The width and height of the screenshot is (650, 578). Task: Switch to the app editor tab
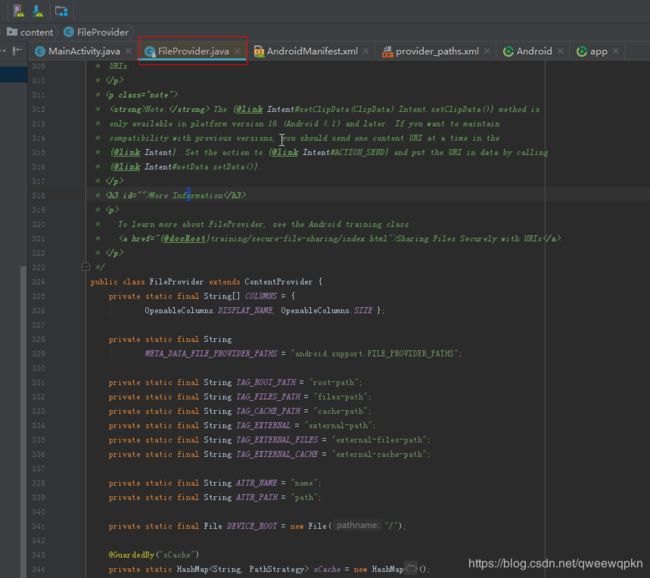click(x=599, y=51)
